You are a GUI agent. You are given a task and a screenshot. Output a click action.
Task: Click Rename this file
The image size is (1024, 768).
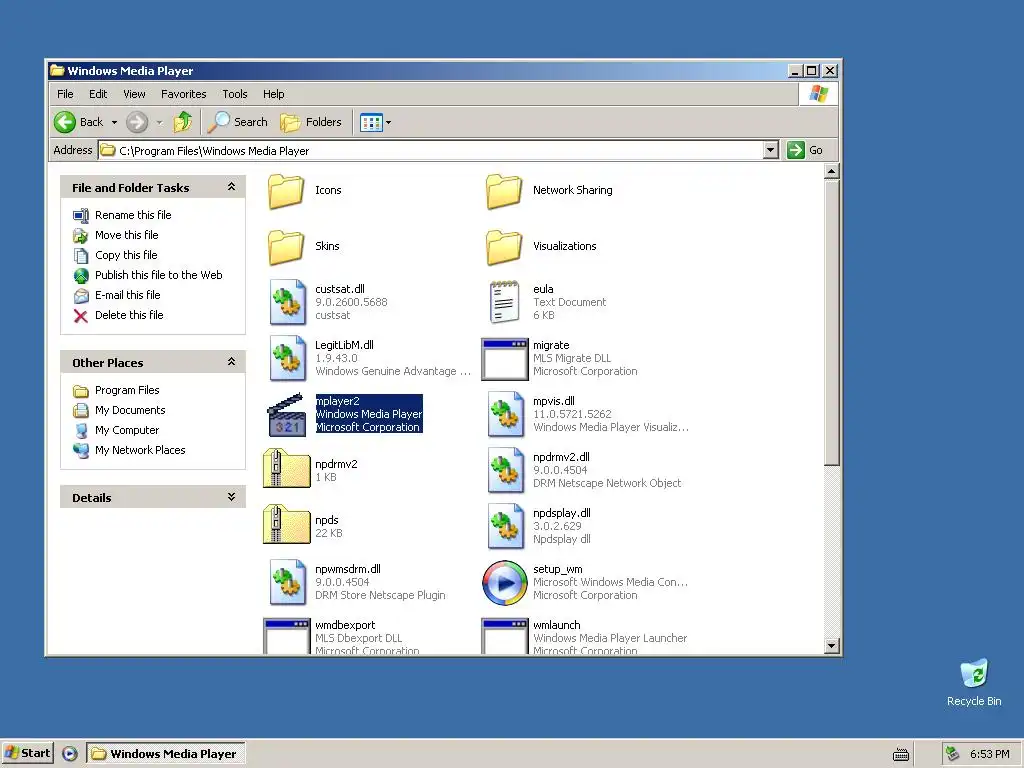tap(133, 215)
